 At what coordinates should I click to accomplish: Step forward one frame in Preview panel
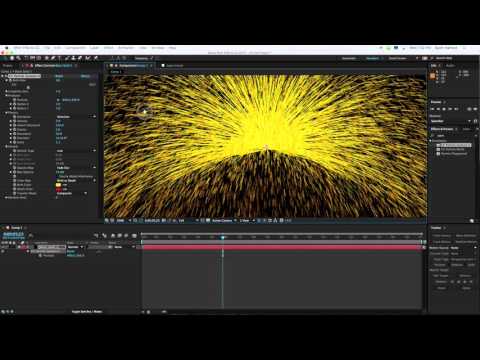click(x=450, y=109)
